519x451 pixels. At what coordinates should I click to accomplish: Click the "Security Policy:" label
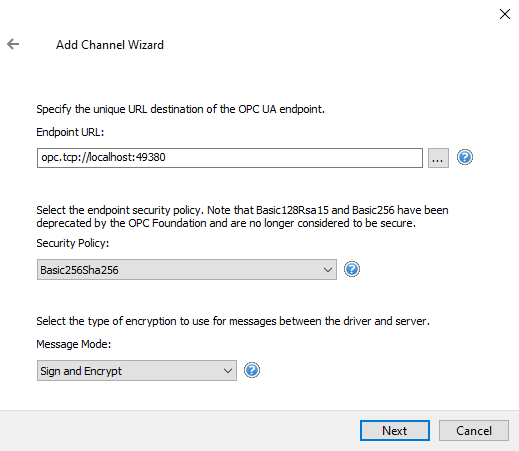tap(73, 243)
